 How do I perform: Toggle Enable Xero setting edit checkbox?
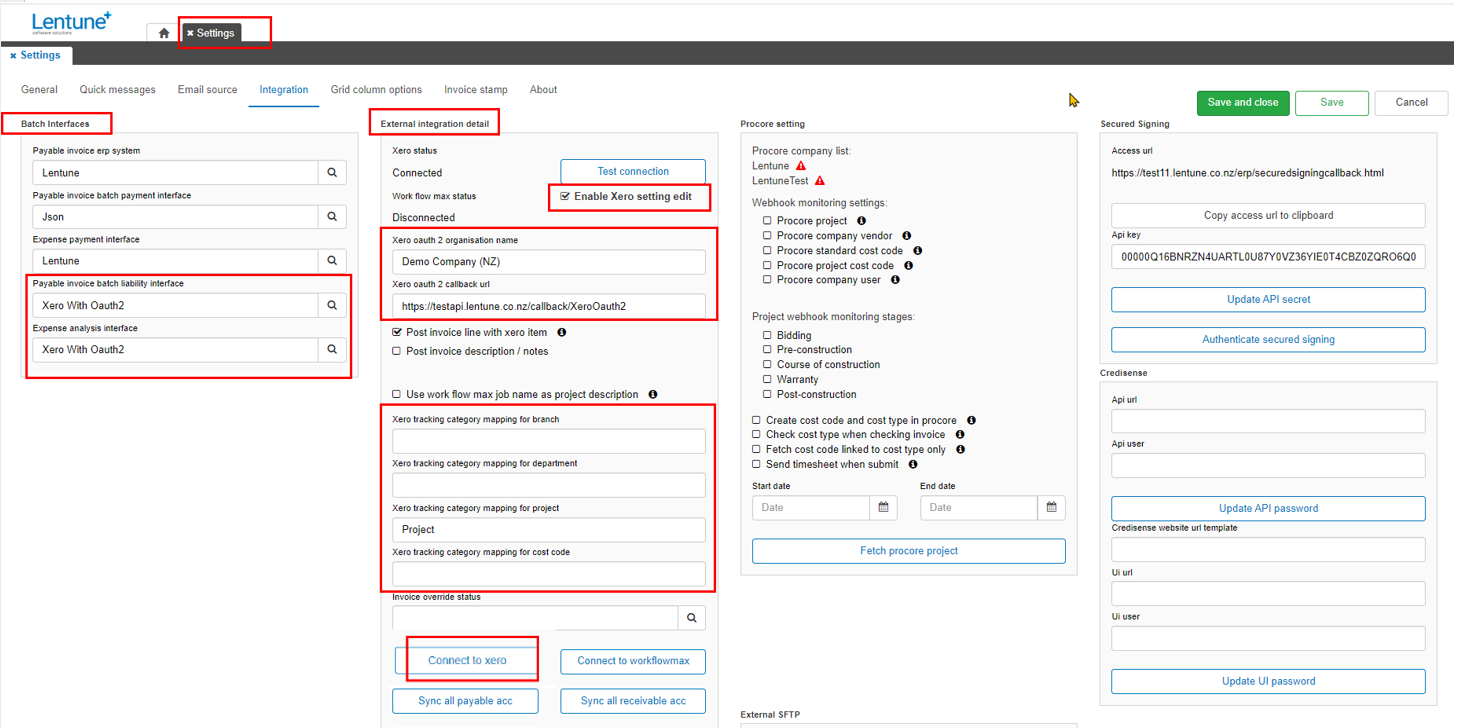click(565, 197)
